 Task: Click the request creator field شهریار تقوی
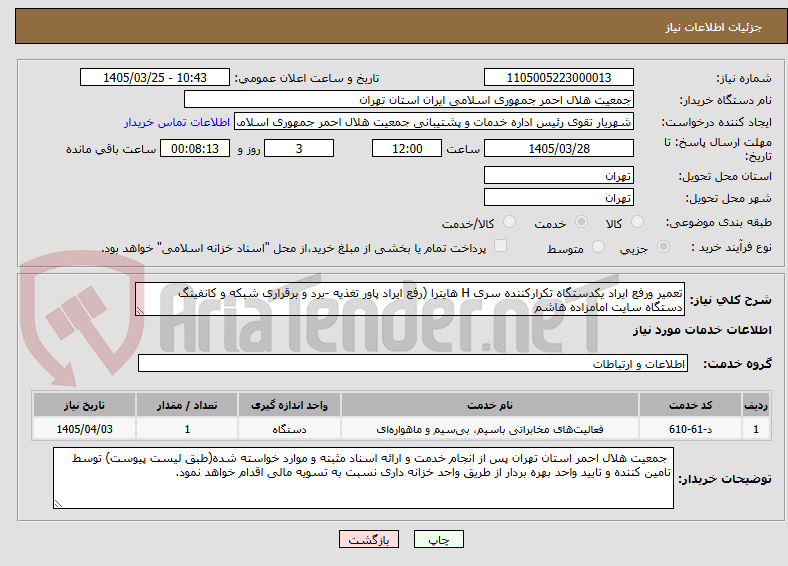coord(434,122)
